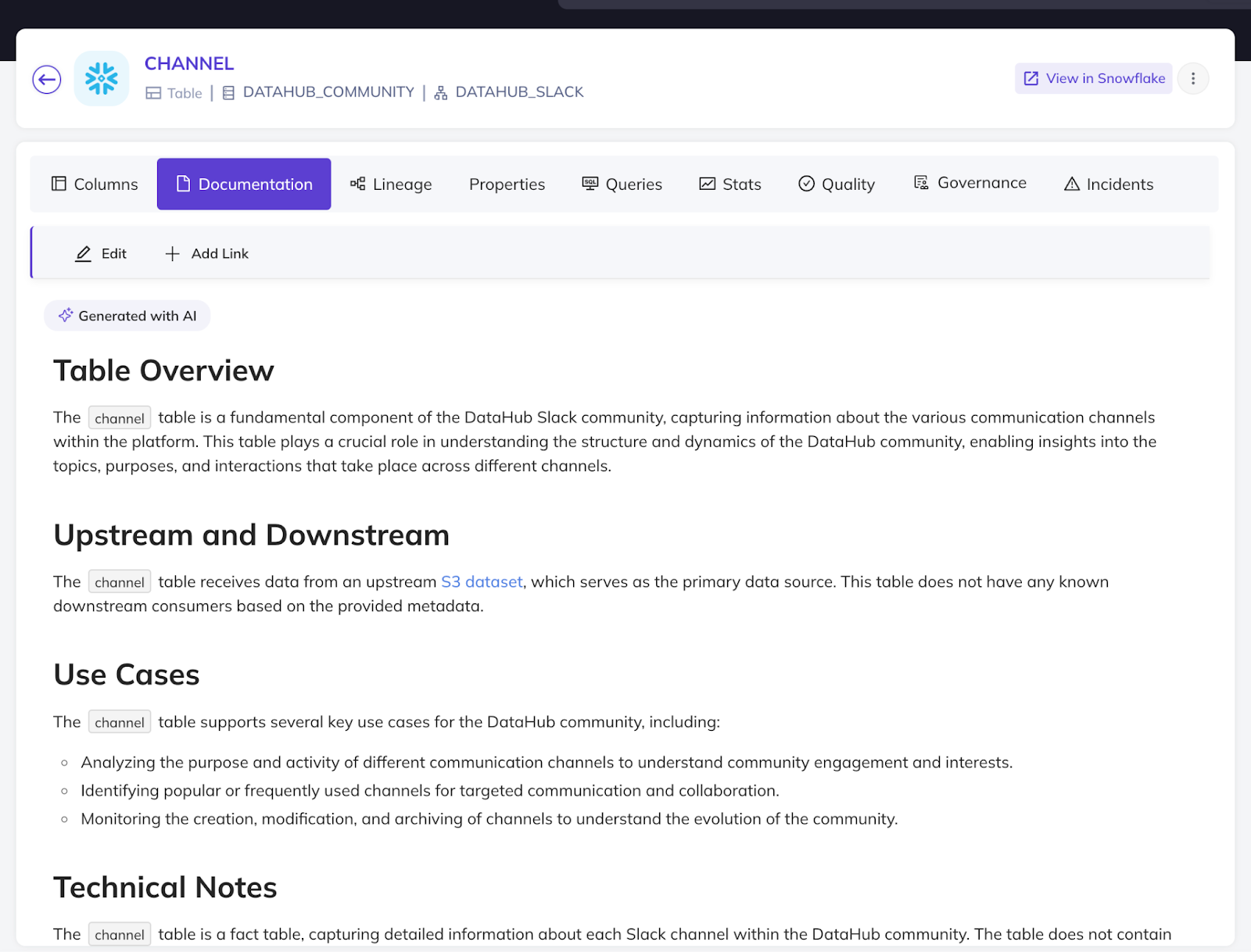Click the Generated with AI badge

coord(127,316)
